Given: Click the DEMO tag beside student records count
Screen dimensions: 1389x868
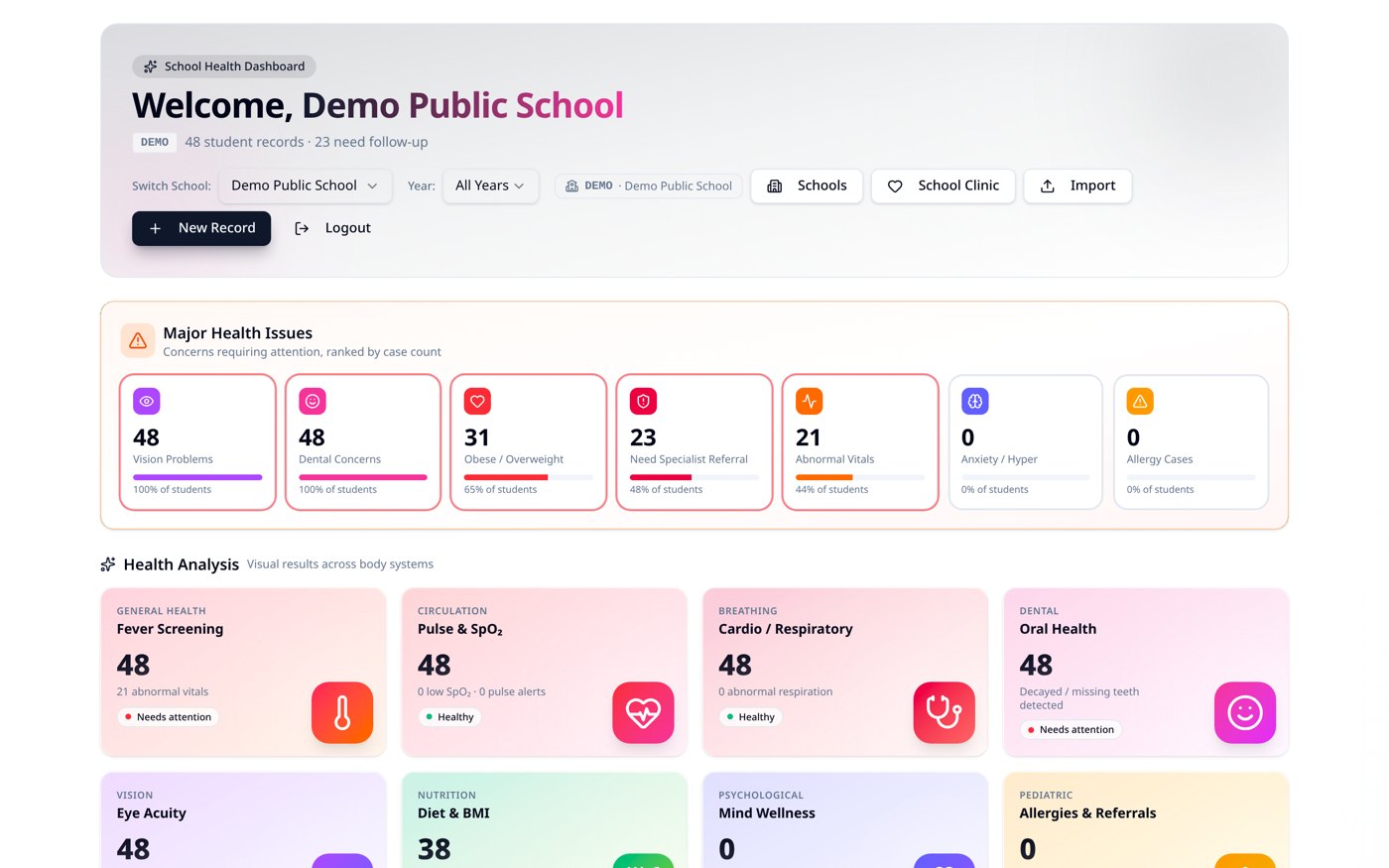Looking at the screenshot, I should tap(155, 142).
